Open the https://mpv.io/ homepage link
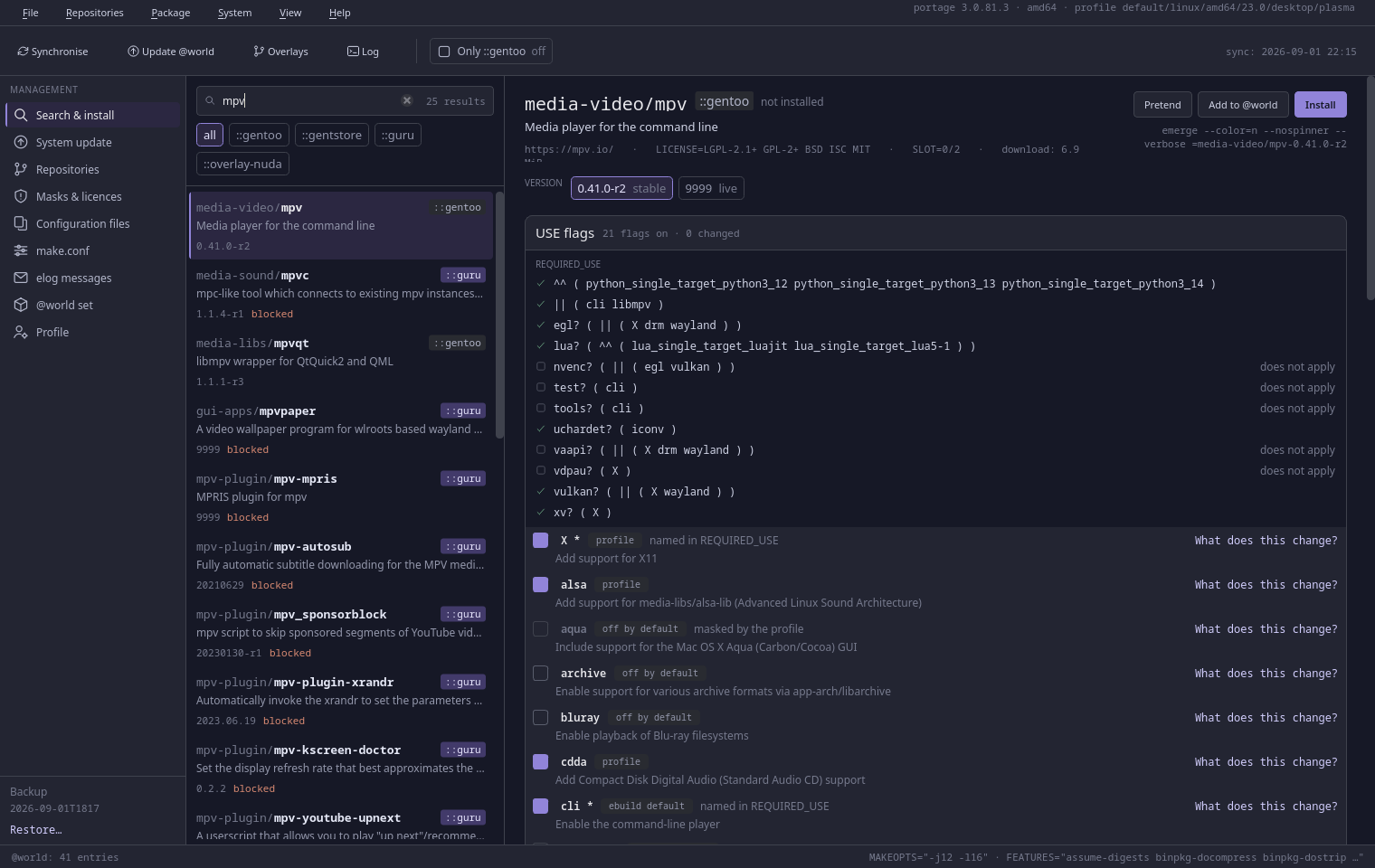Screen dimensions: 1375x868 pyautogui.click(x=569, y=149)
